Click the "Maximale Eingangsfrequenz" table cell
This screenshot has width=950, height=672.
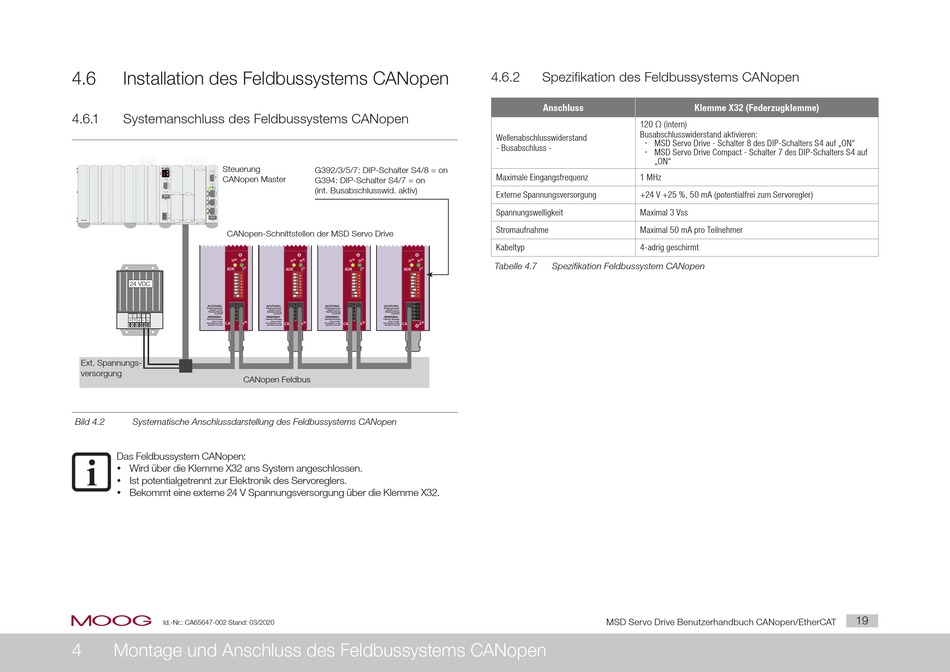pos(563,178)
